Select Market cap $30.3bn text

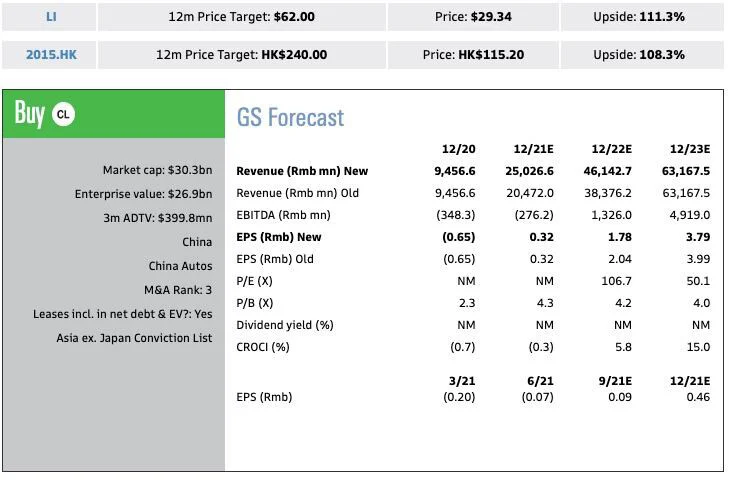tap(157, 170)
